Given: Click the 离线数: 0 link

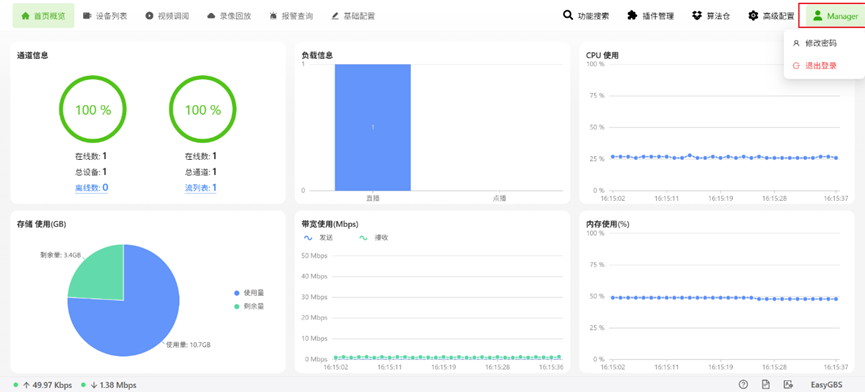Looking at the screenshot, I should click(x=92, y=187).
